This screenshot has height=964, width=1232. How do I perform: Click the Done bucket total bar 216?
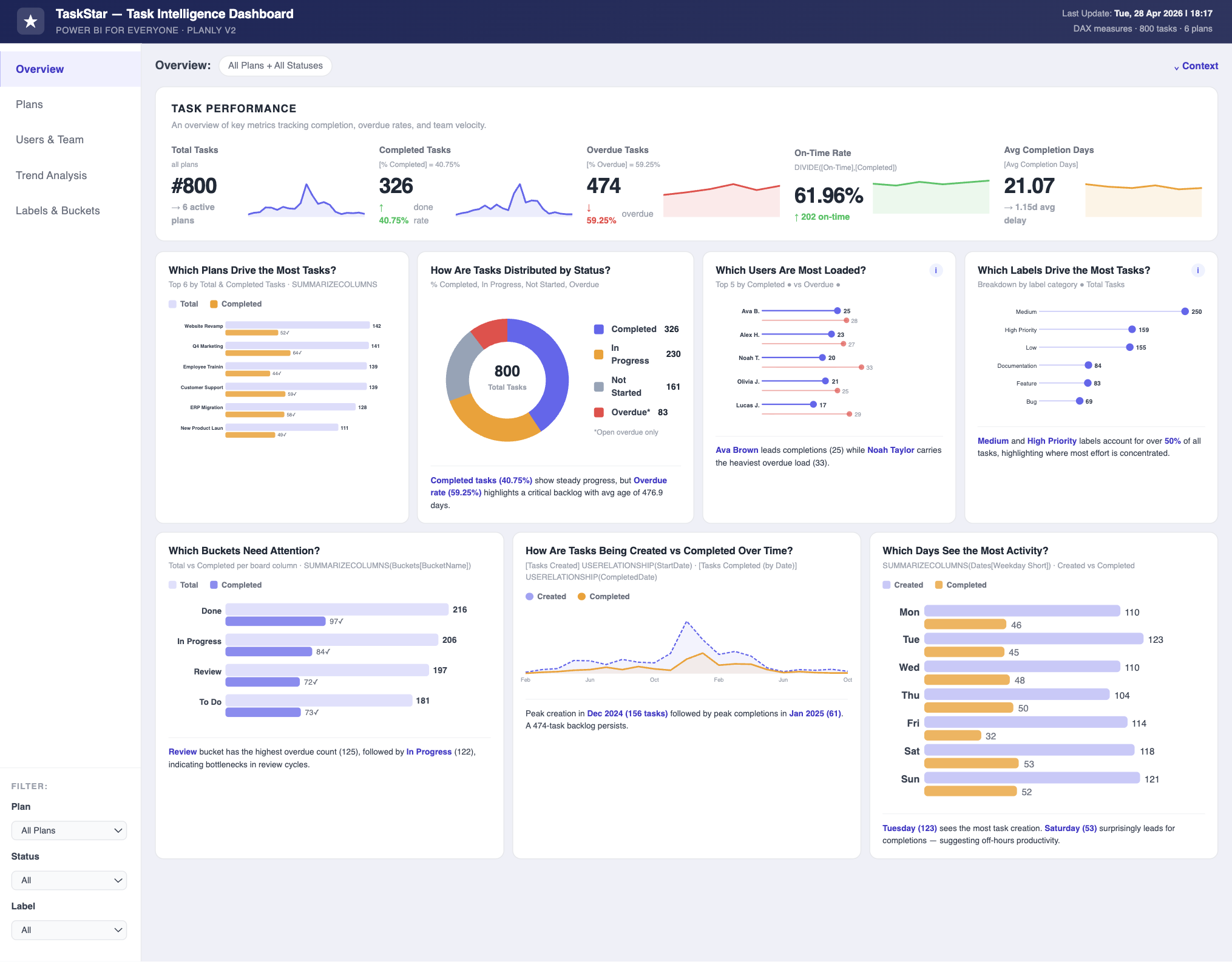[337, 609]
